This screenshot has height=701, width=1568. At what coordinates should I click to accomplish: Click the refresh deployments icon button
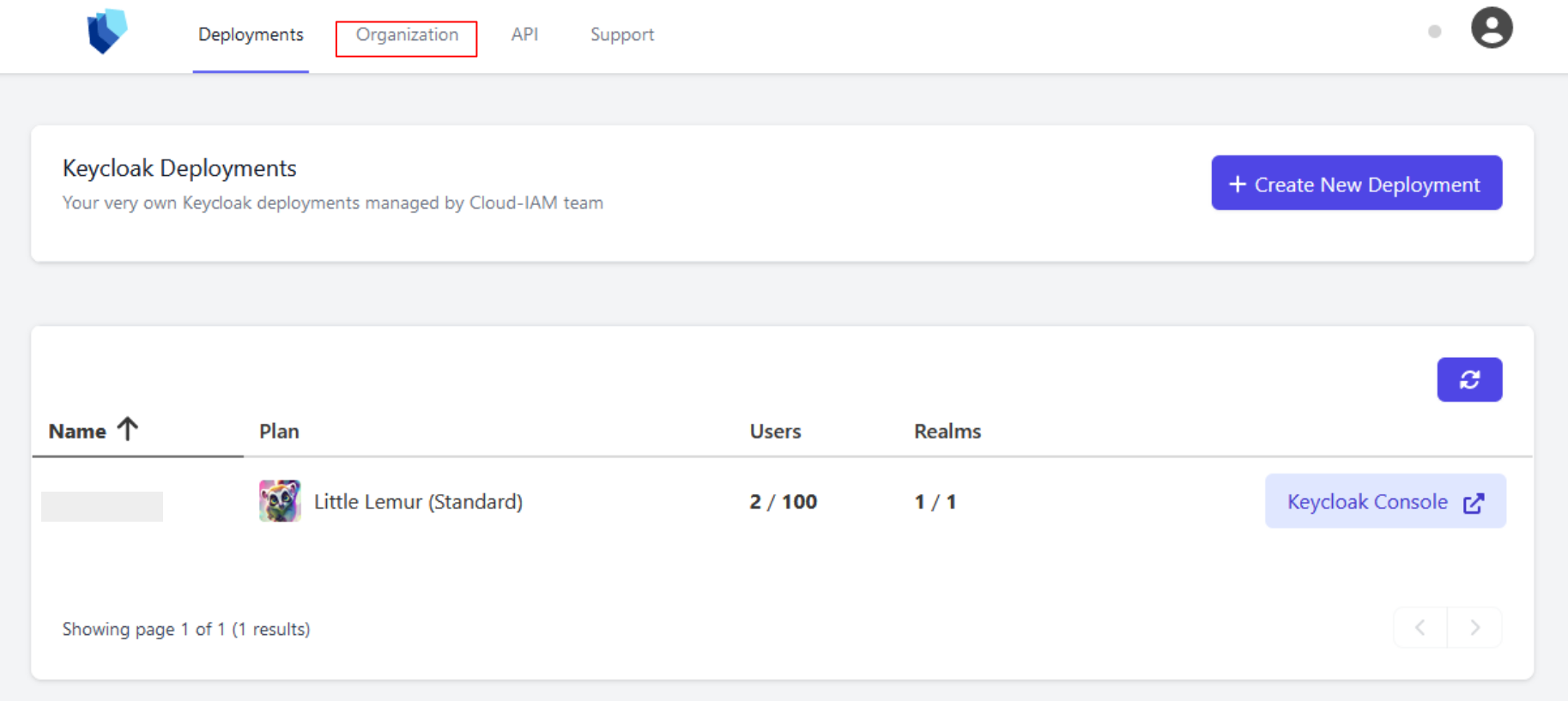coord(1469,379)
